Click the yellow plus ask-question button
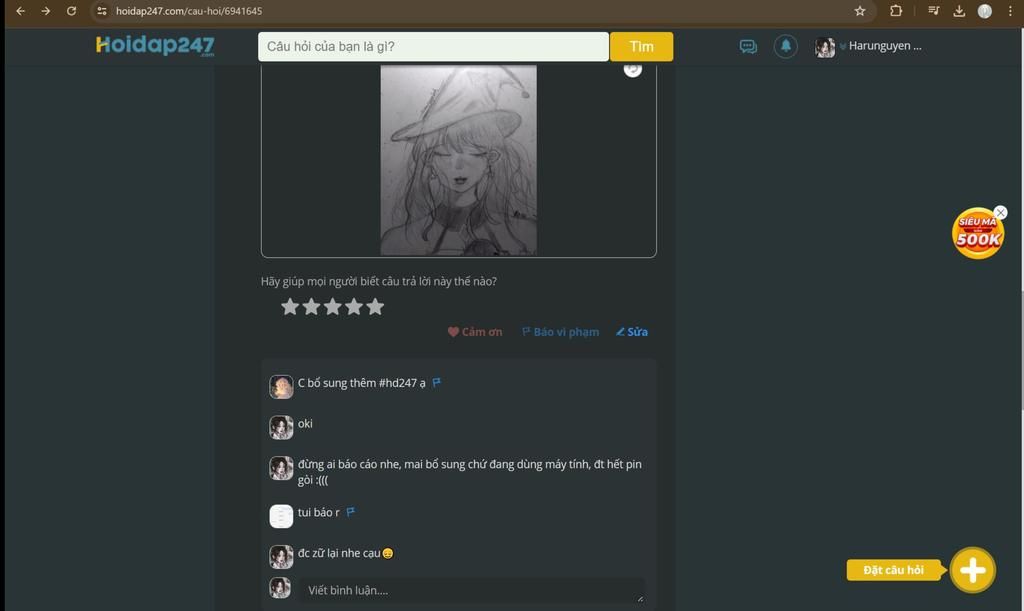 [x=972, y=570]
